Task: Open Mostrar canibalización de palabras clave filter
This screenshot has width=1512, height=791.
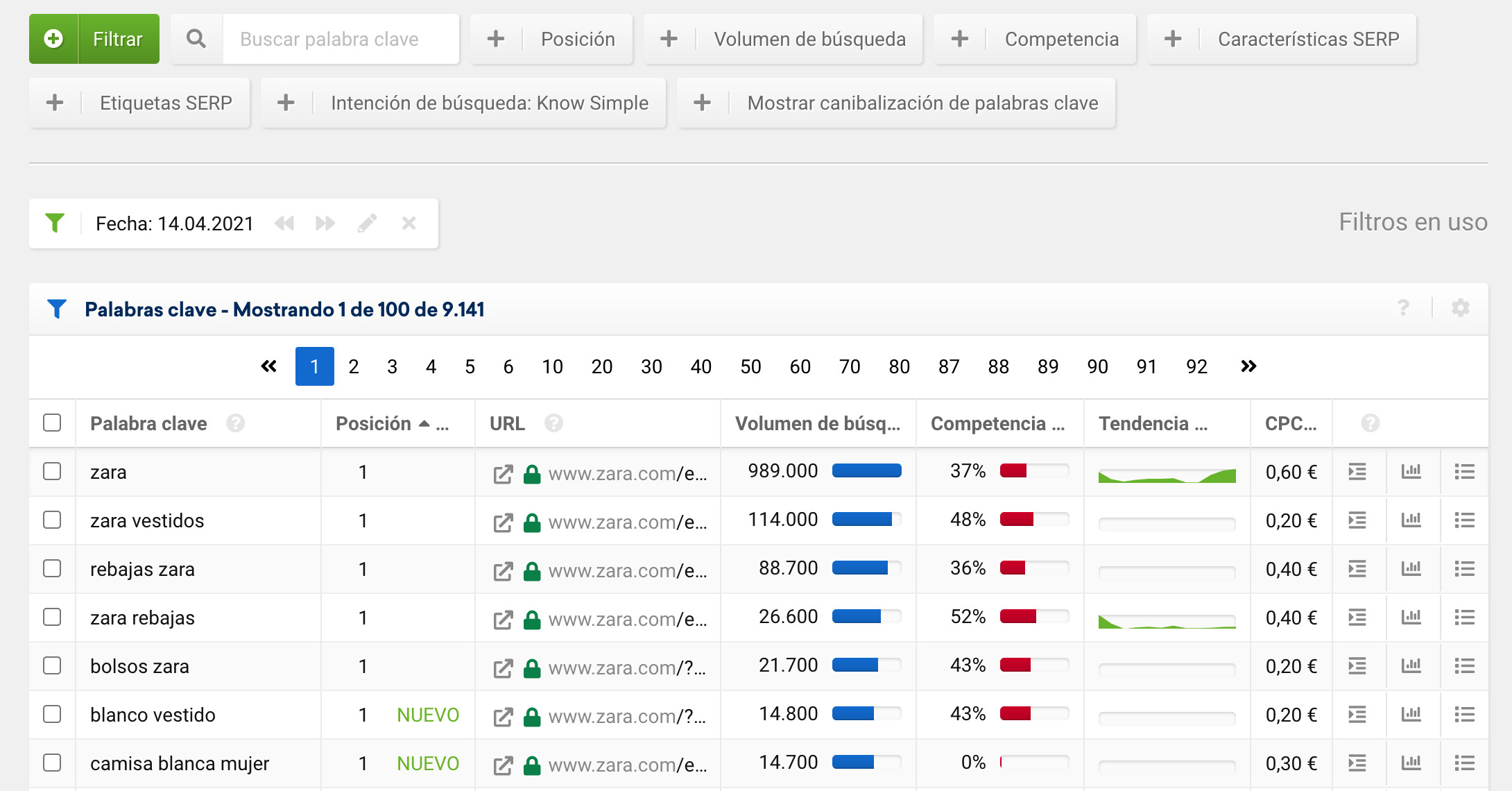Action: (896, 103)
